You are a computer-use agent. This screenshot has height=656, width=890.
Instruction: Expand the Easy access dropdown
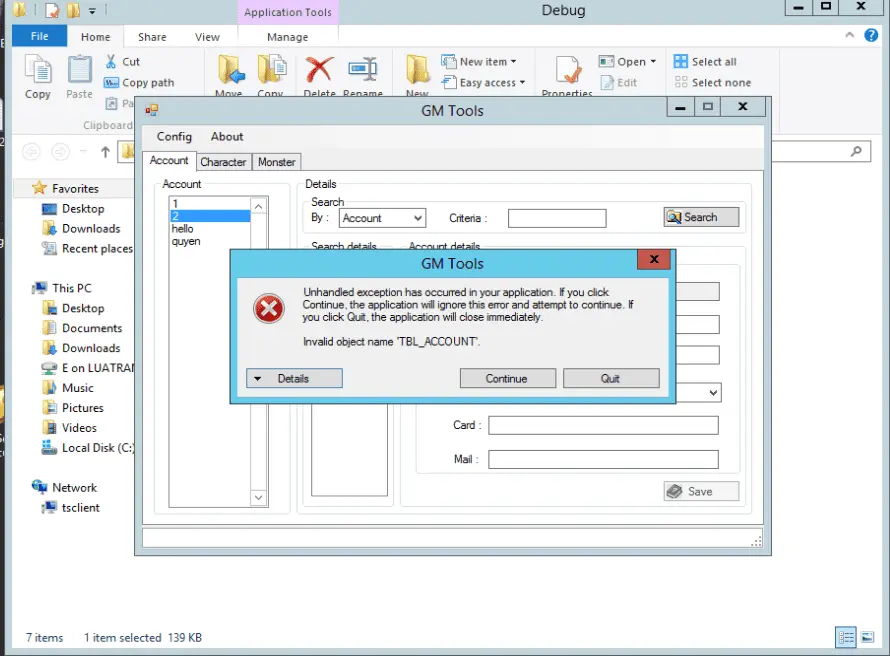click(x=484, y=82)
